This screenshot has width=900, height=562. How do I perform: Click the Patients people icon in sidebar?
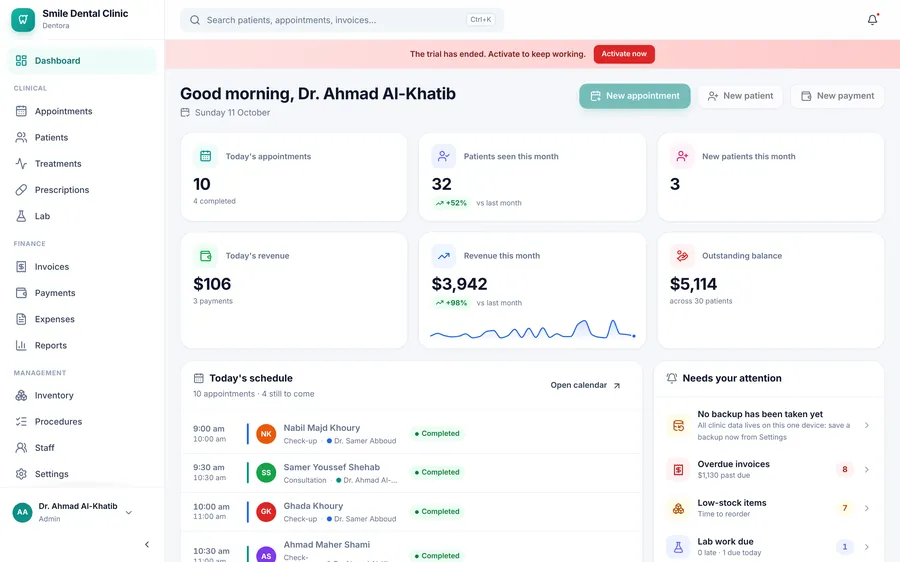coord(21,138)
